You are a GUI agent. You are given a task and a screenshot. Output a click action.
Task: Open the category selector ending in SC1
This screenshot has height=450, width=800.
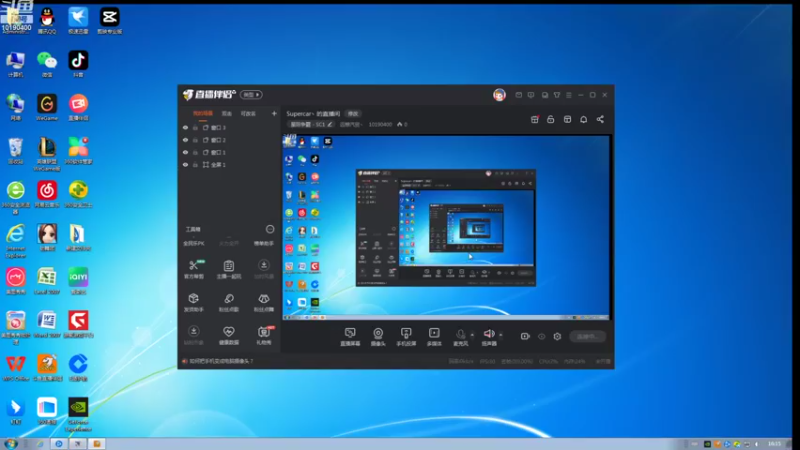click(x=311, y=124)
